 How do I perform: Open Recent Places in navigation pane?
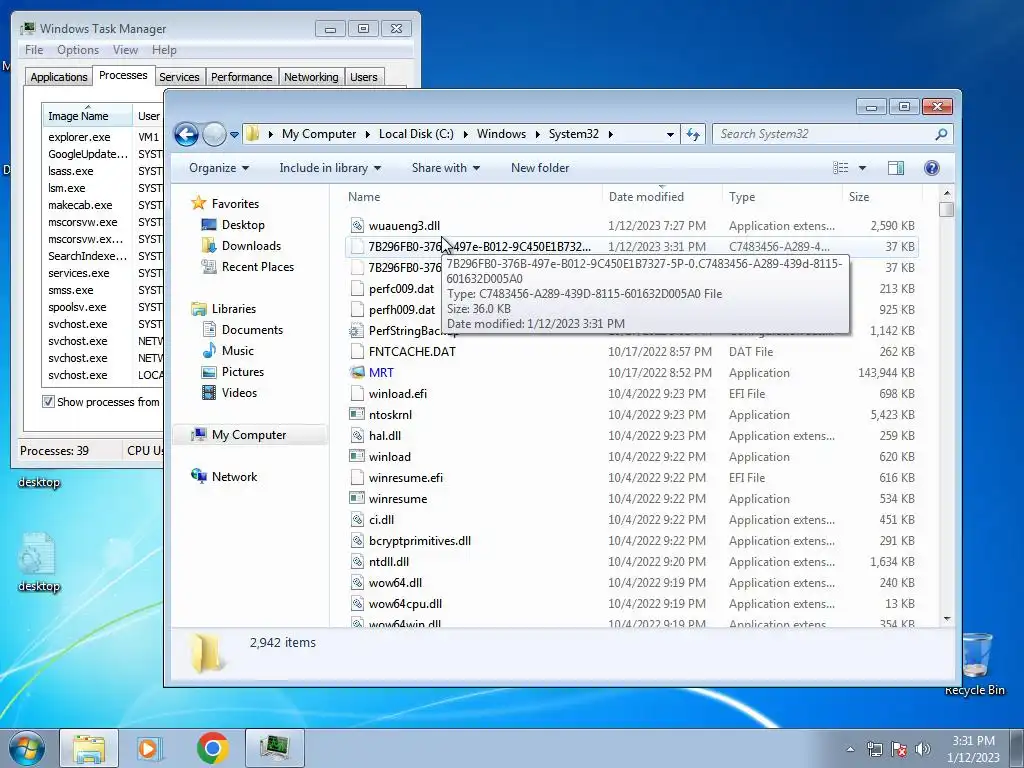click(x=257, y=266)
